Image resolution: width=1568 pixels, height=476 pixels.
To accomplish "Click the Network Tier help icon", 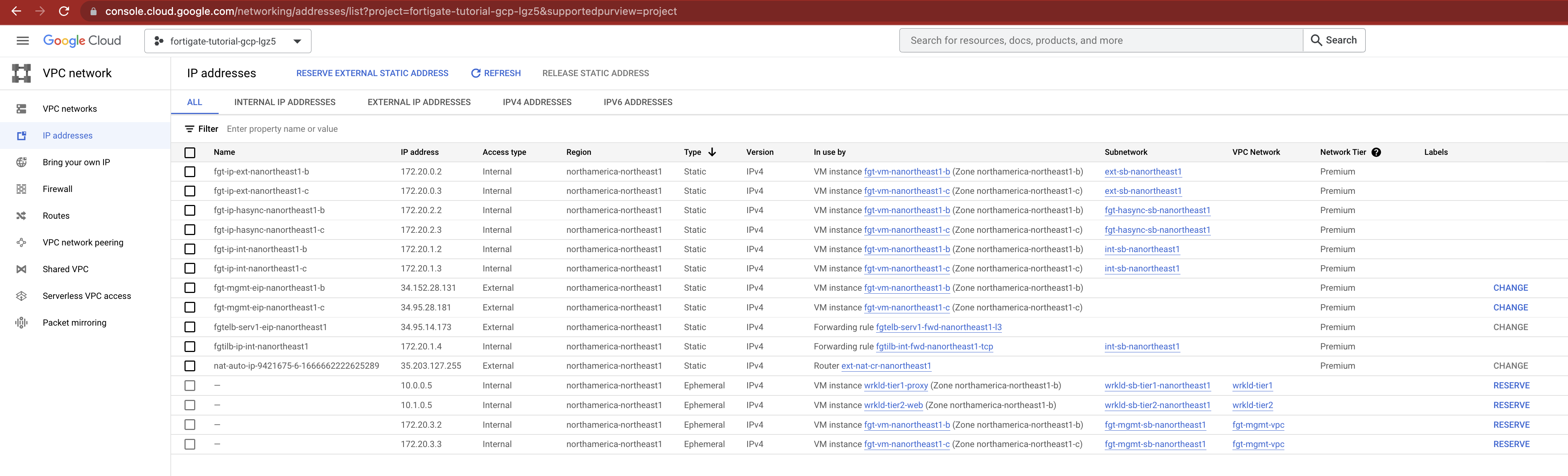I will (1376, 152).
